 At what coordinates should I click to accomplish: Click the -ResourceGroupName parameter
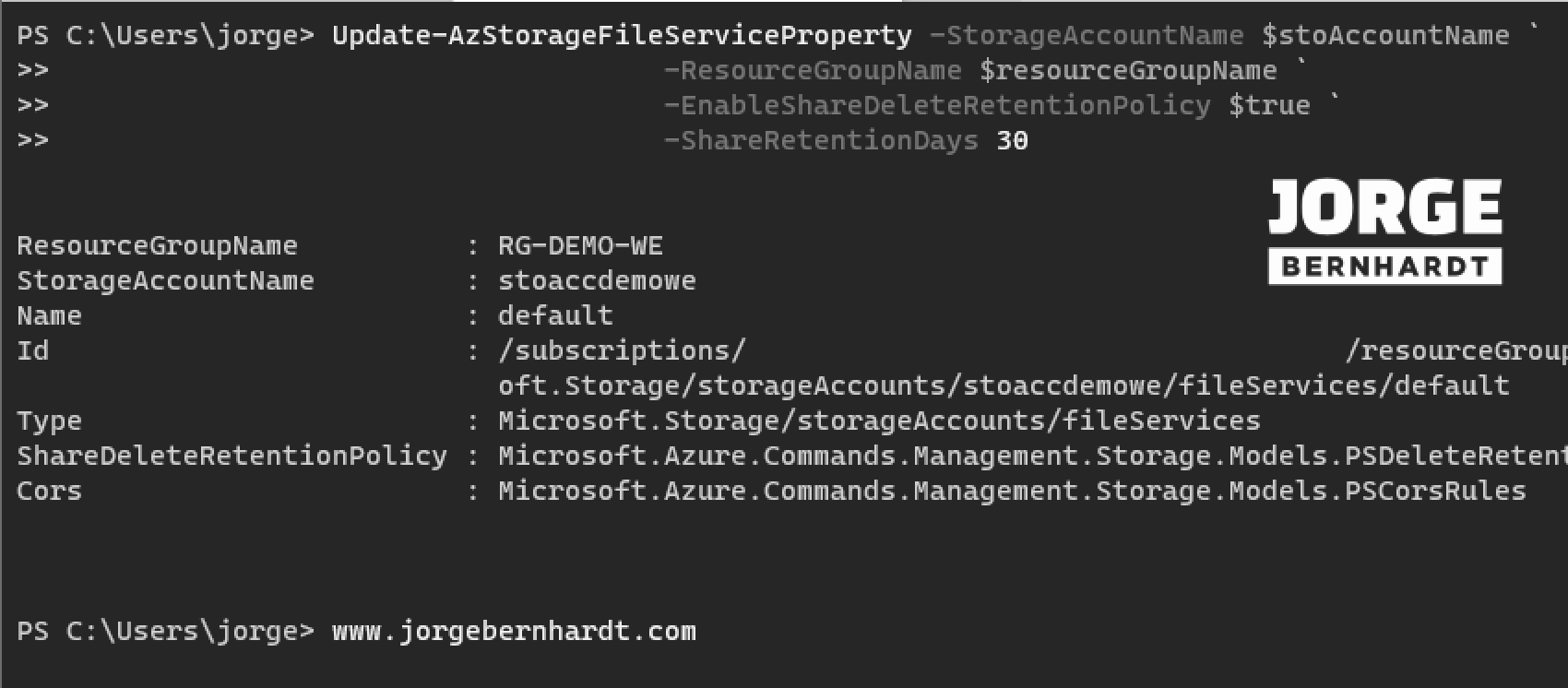coord(813,71)
